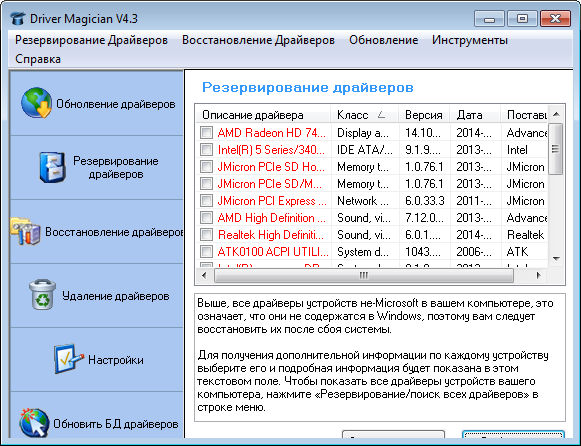Screen dimensions: 581x446
Task: Click the driver list scroll up arrow
Action: pyautogui.click(x=556, y=114)
